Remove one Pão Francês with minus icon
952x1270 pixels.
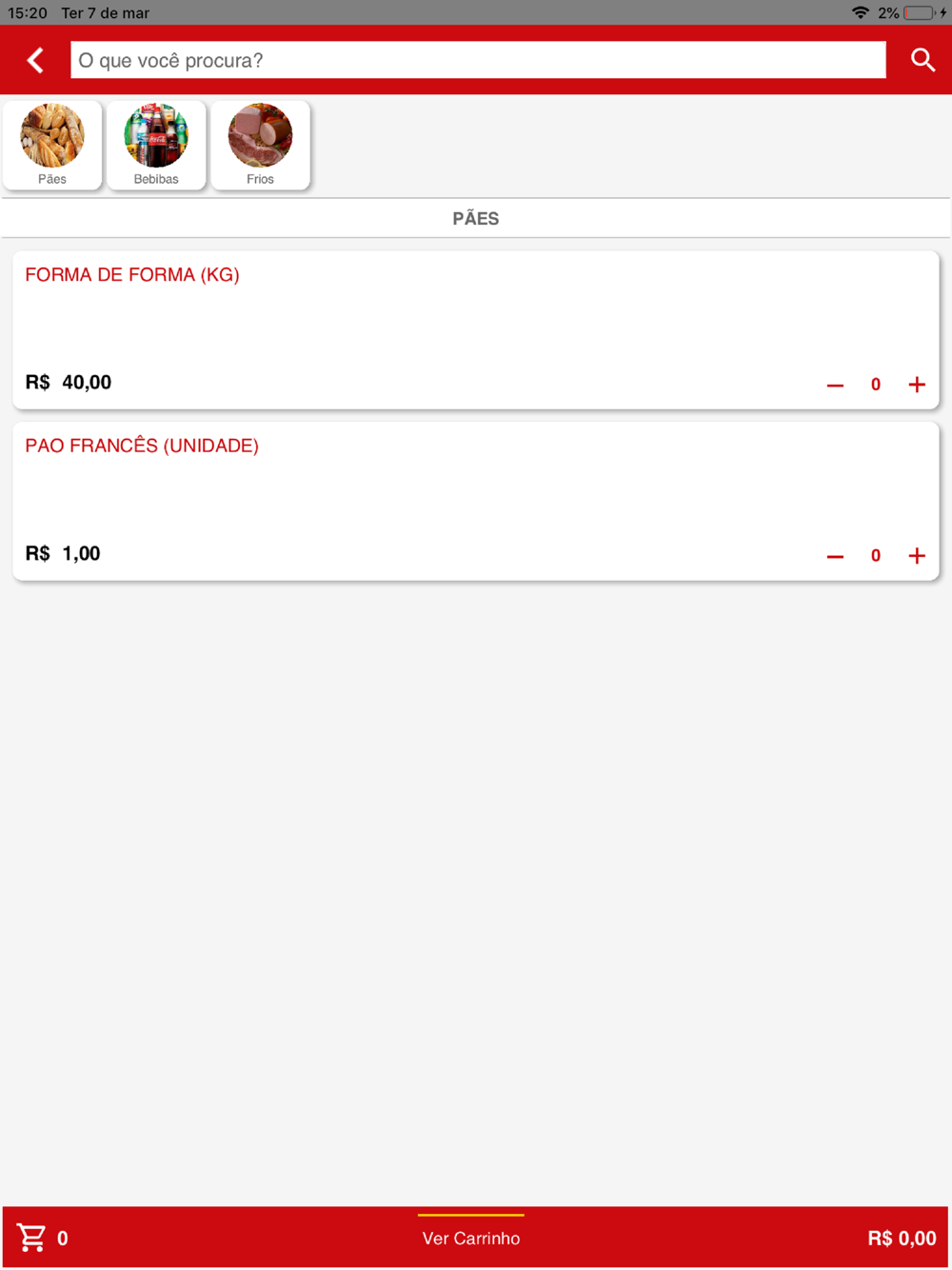click(x=835, y=556)
